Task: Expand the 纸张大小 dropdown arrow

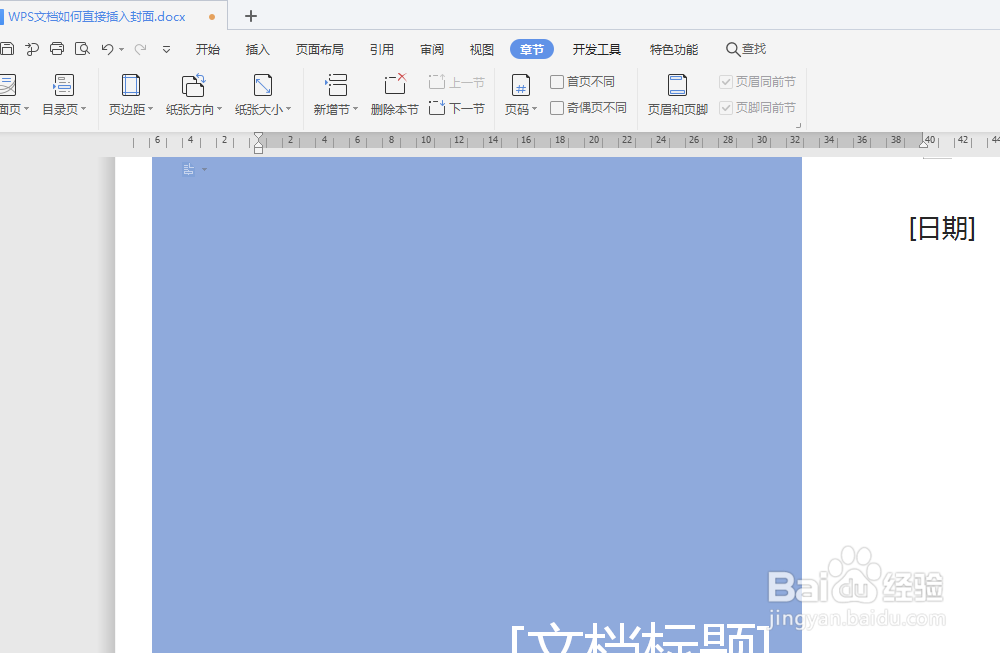Action: click(288, 109)
